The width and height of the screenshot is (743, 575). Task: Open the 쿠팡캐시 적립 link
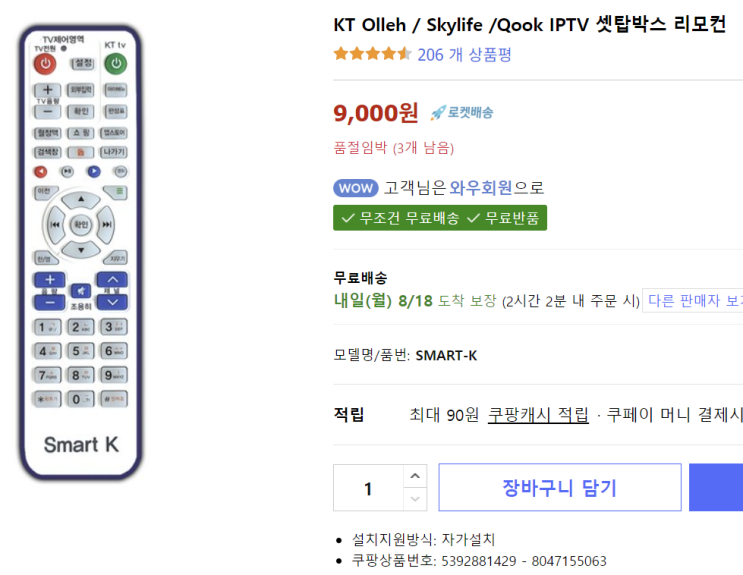pos(538,415)
